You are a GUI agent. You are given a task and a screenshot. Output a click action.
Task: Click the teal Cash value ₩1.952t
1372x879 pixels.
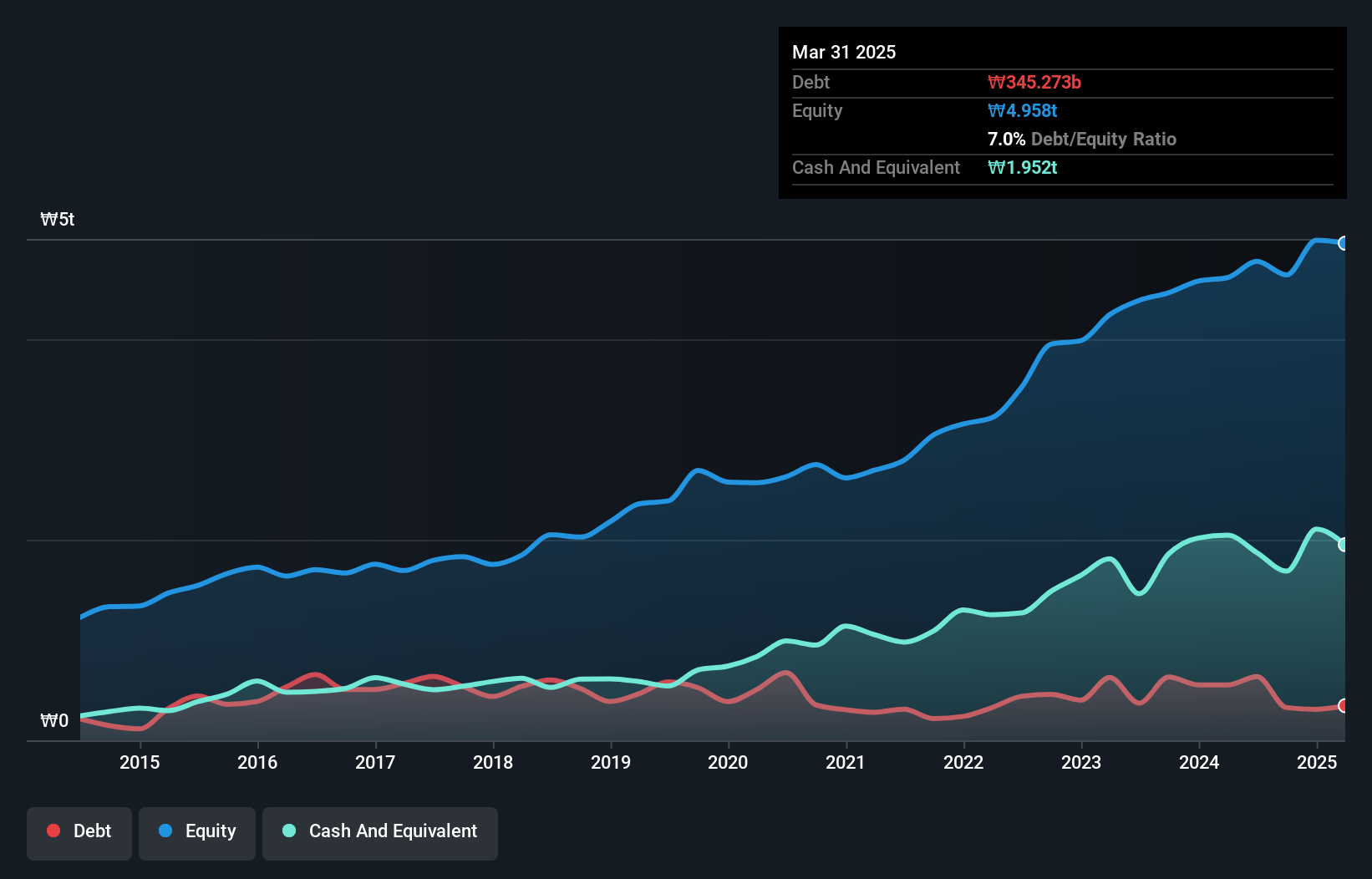point(1023,167)
